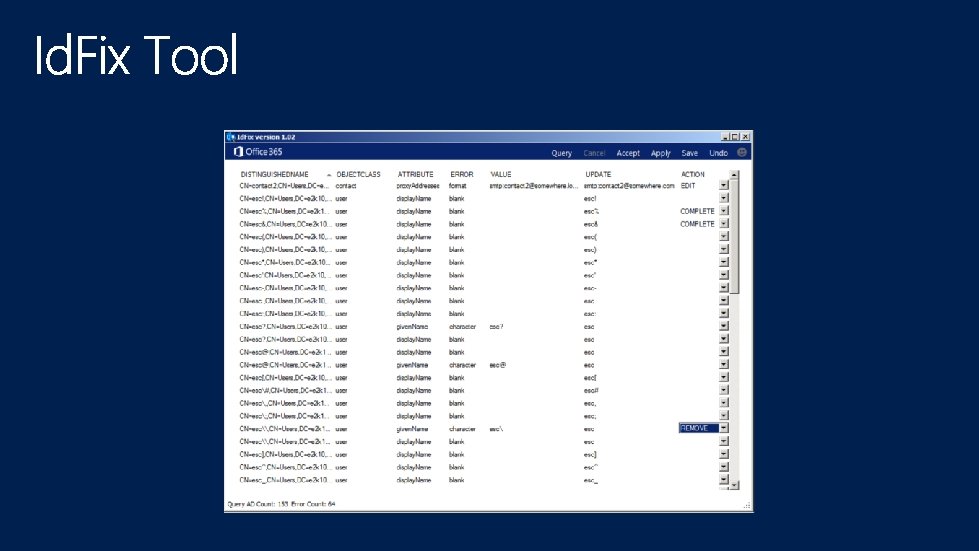Select the REMOVE action cell
The height and width of the screenshot is (551, 979).
point(699,428)
